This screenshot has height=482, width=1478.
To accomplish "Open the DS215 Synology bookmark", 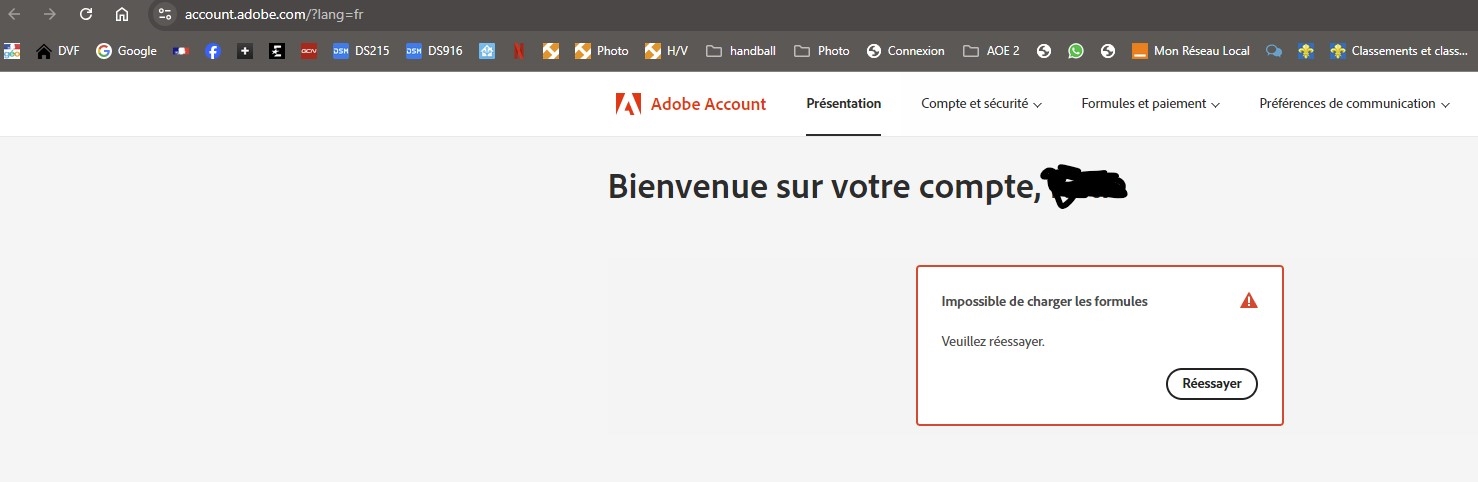I will 361,51.
